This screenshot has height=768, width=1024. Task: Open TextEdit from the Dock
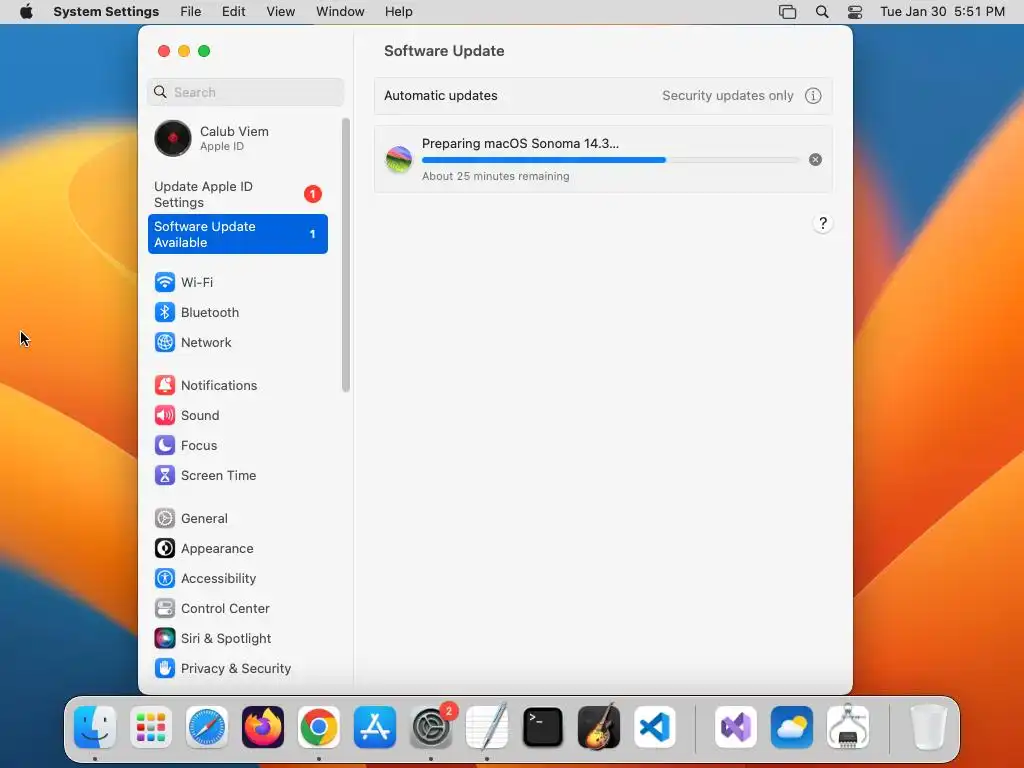[x=487, y=727]
